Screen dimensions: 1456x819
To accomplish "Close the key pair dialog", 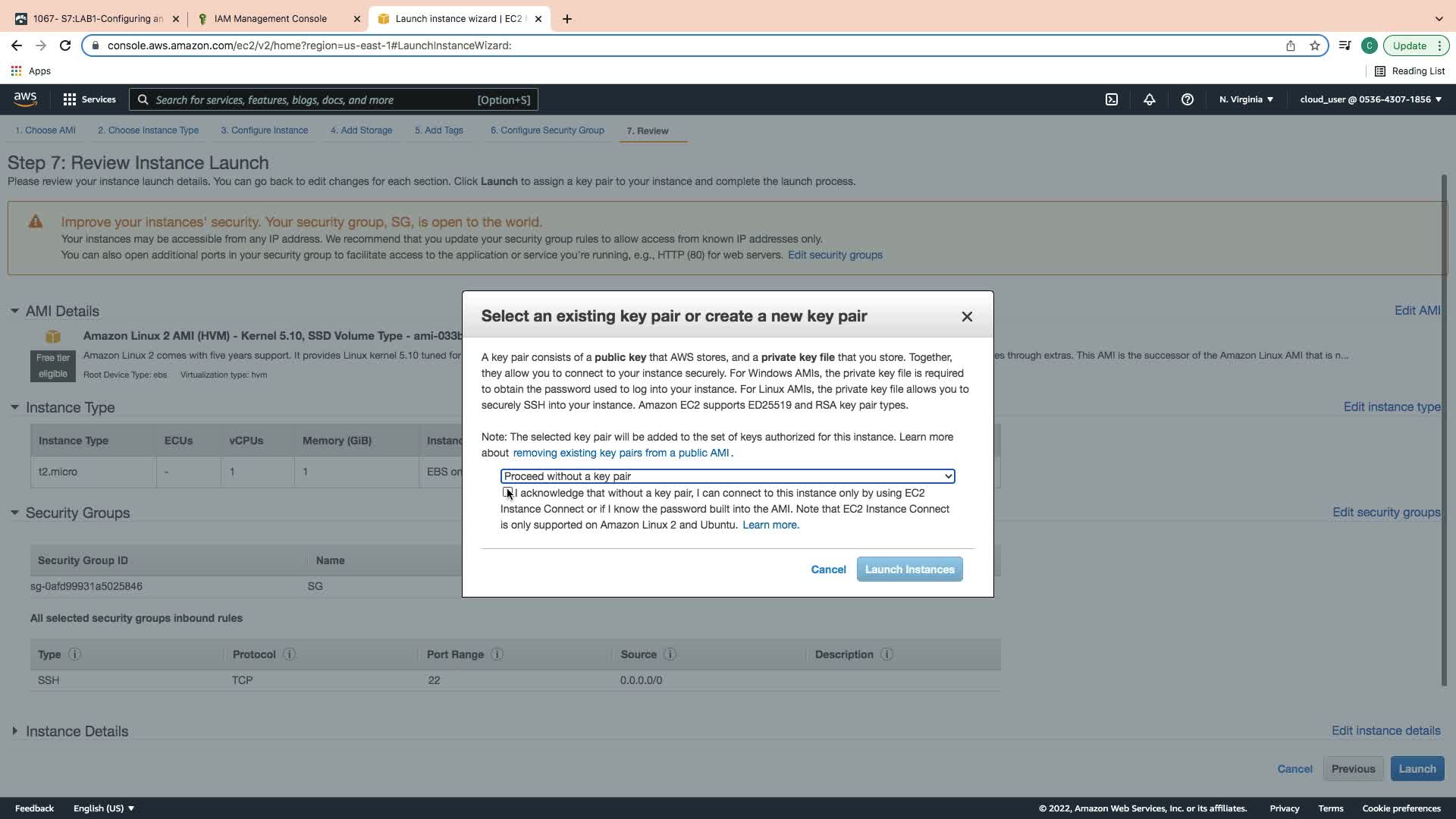I will 966,317.
